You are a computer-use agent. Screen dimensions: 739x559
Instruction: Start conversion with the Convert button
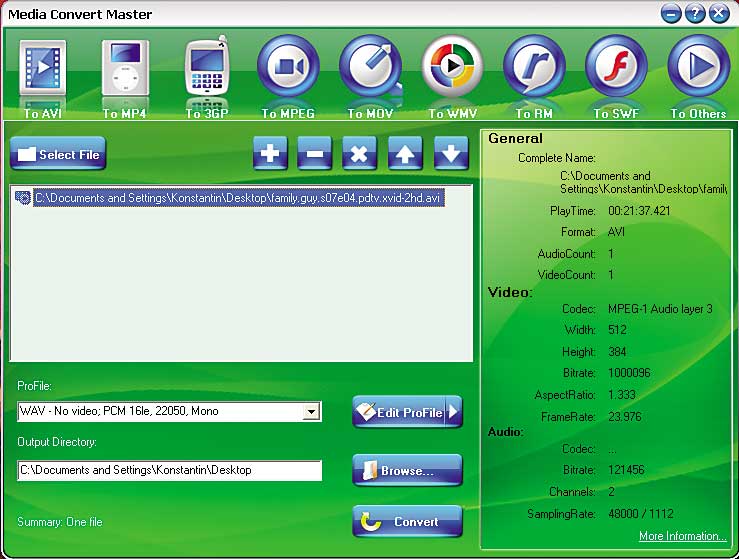[407, 521]
